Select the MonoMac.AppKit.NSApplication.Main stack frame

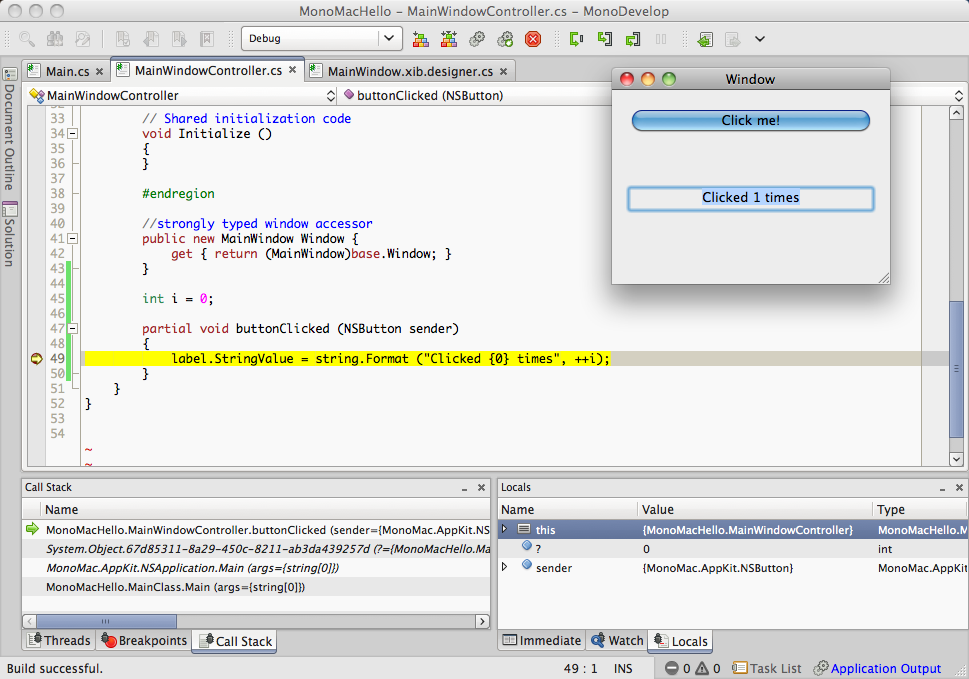click(x=256, y=568)
